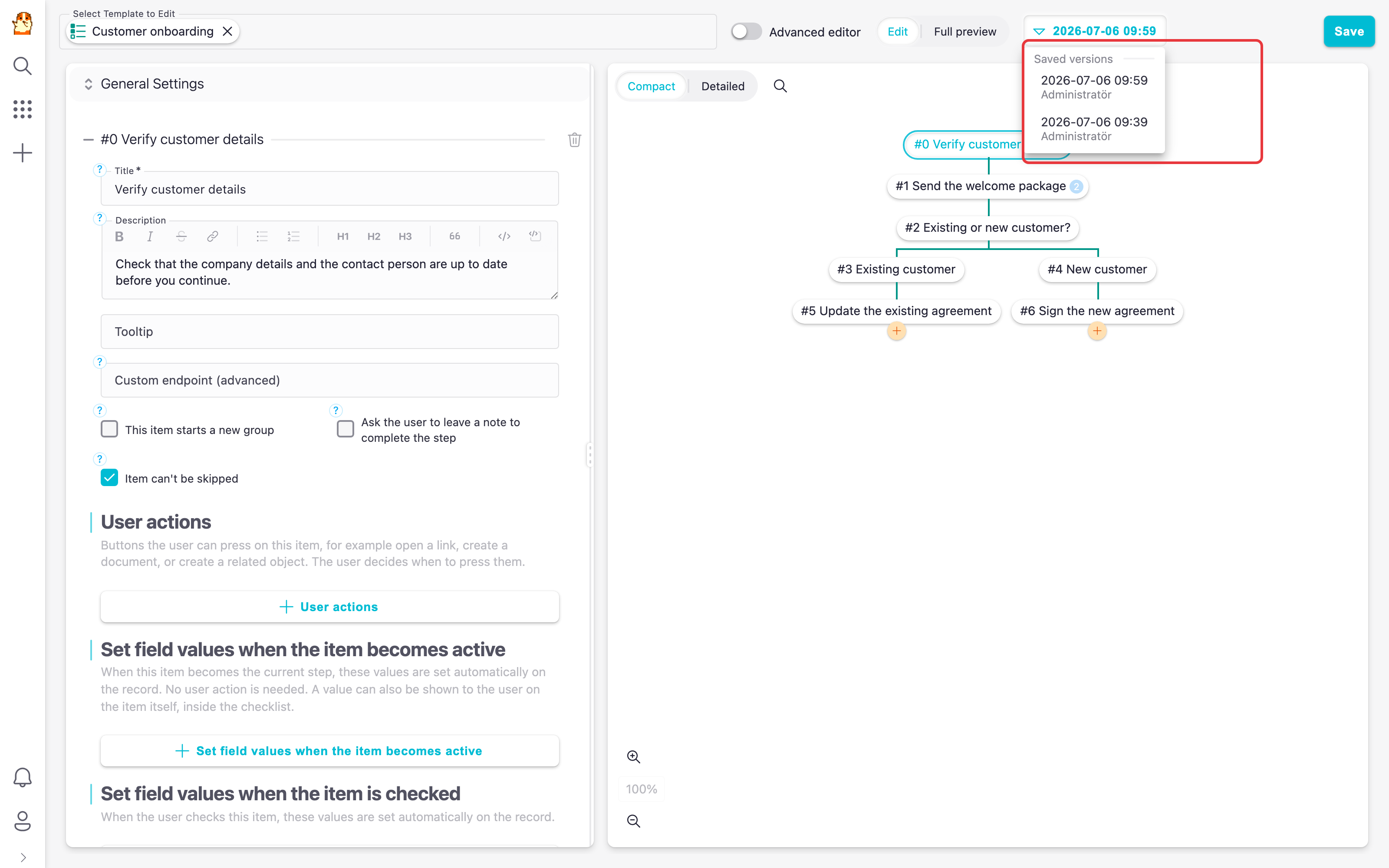Delete the Verify customer details item

click(x=575, y=139)
